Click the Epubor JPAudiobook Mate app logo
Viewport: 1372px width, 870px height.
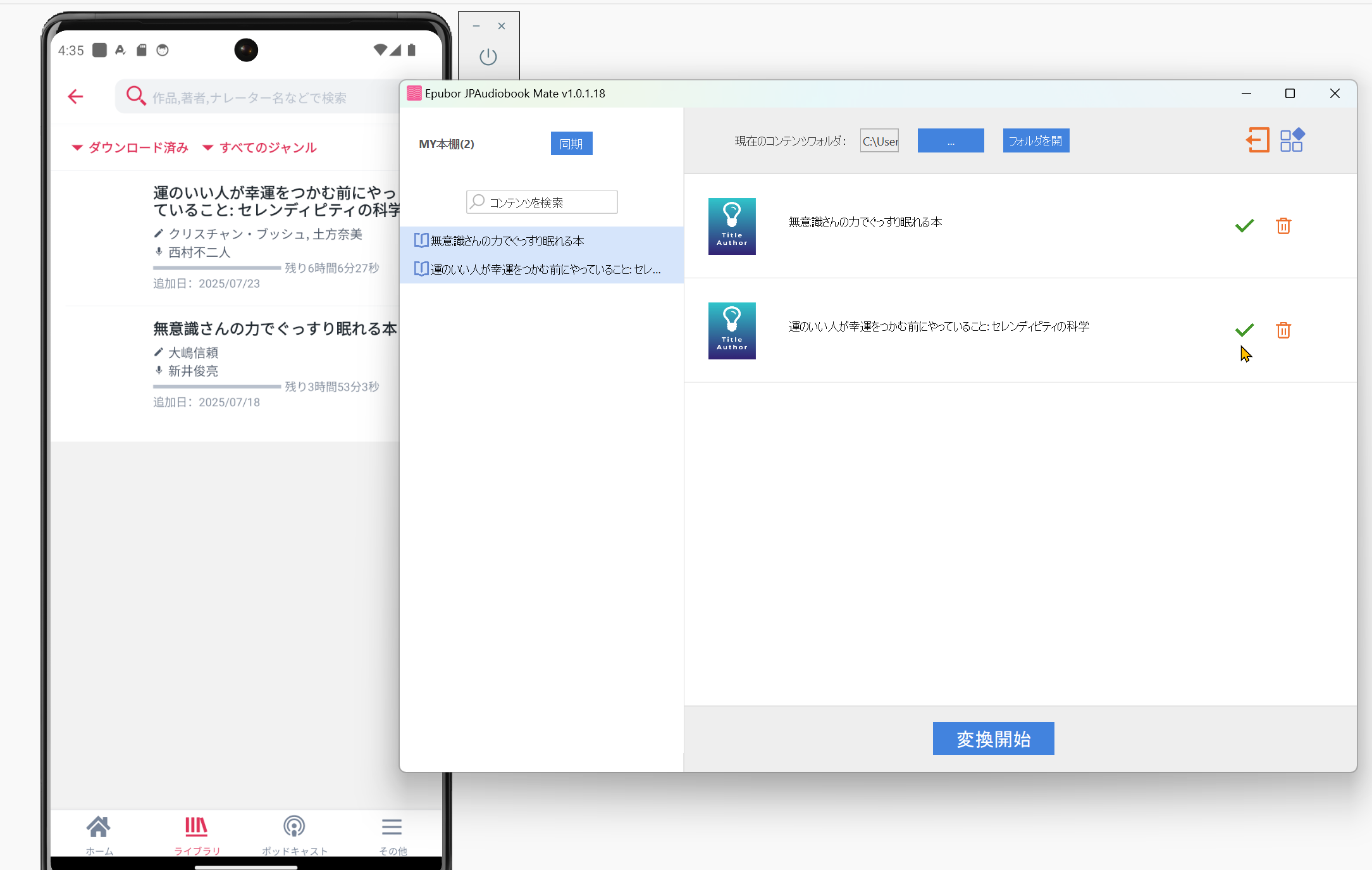tap(414, 94)
